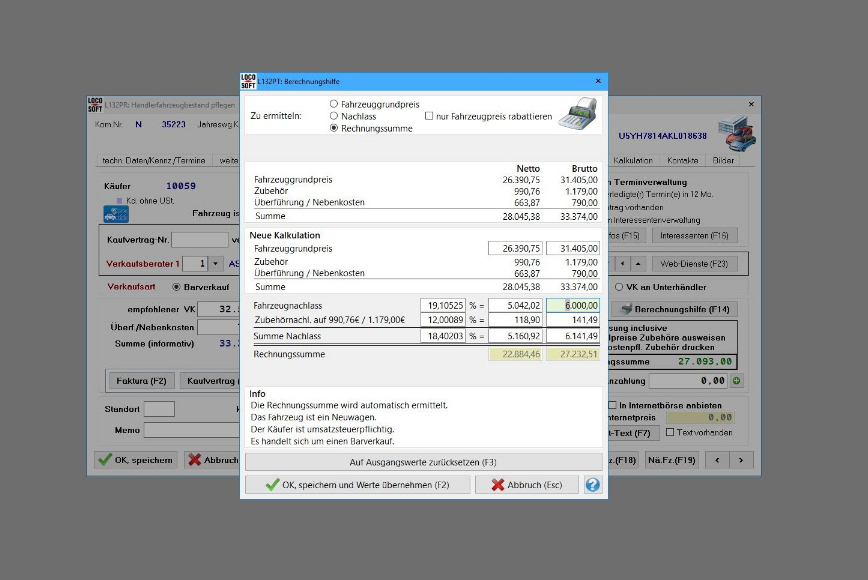Select the Nachlass radio option
The height and width of the screenshot is (580, 868).
pyautogui.click(x=334, y=116)
